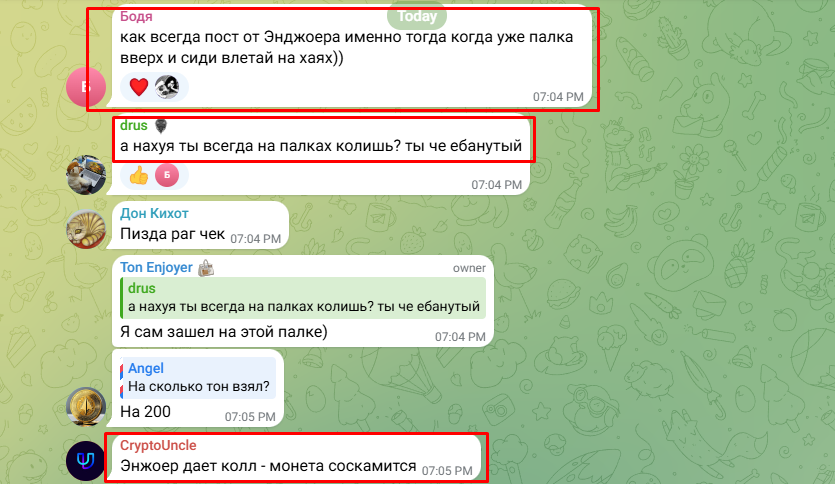Open the gold coin avatar next to 'На 200'
Viewport: 835px width, 484px height.
pyautogui.click(x=85, y=407)
